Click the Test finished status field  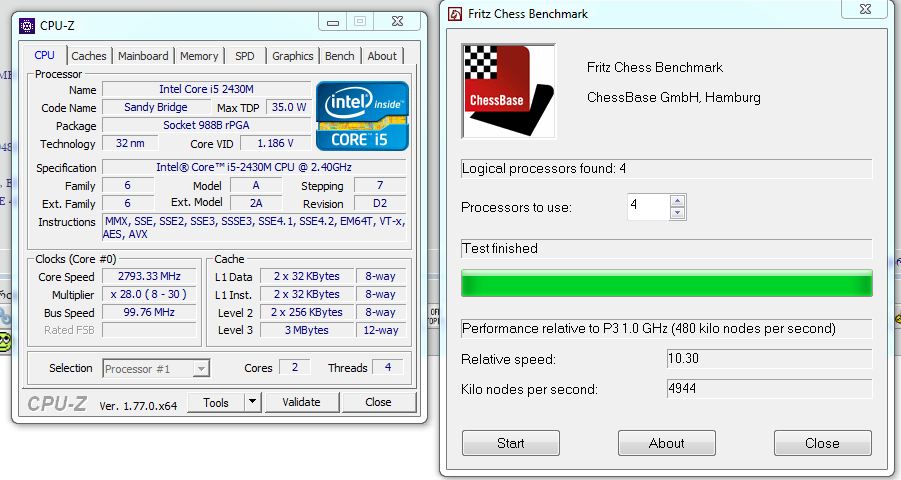coord(667,248)
